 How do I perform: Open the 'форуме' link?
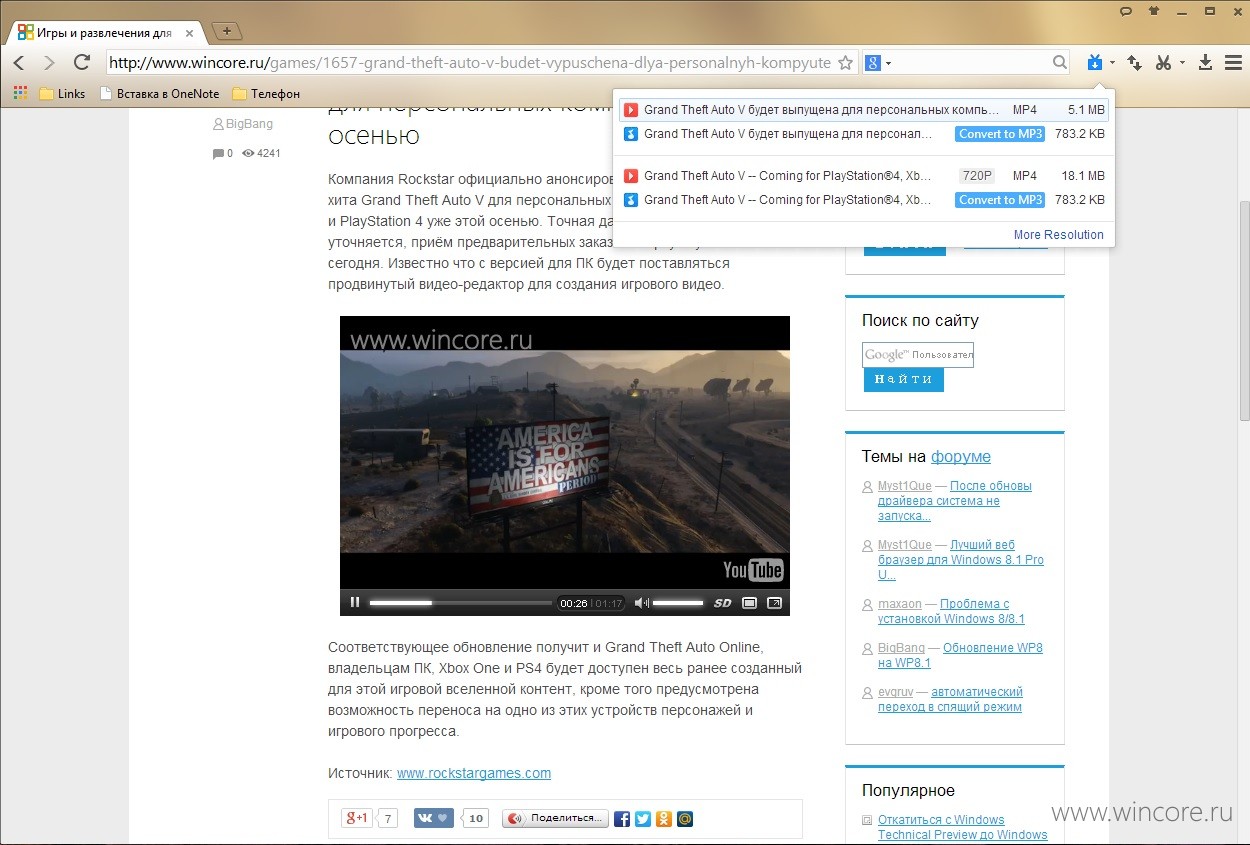click(x=961, y=456)
